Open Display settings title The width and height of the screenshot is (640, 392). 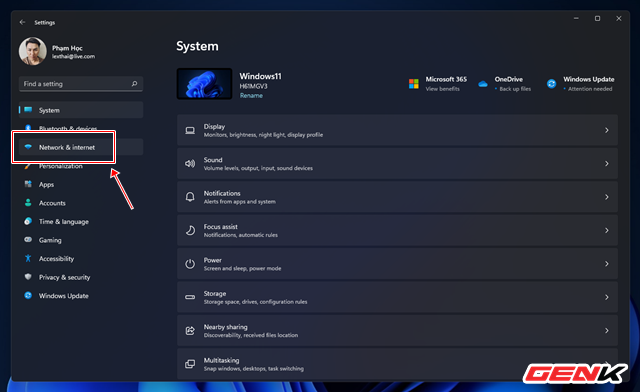pyautogui.click(x=214, y=127)
